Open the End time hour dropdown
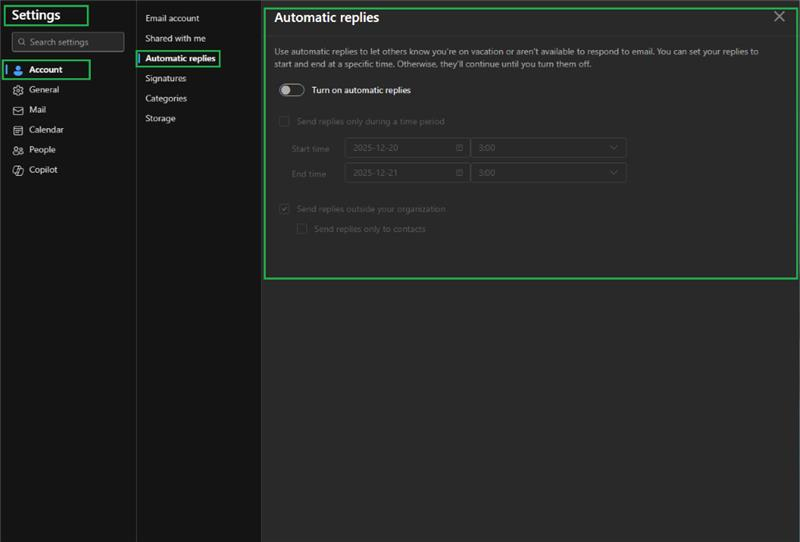This screenshot has height=542, width=800. click(548, 173)
